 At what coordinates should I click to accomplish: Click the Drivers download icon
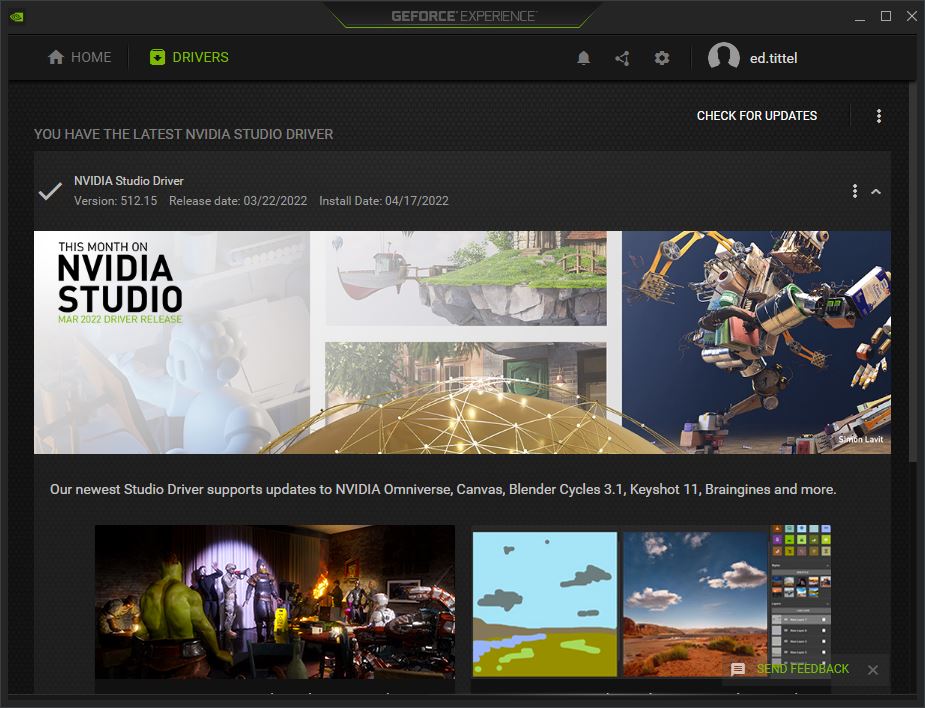(x=158, y=57)
